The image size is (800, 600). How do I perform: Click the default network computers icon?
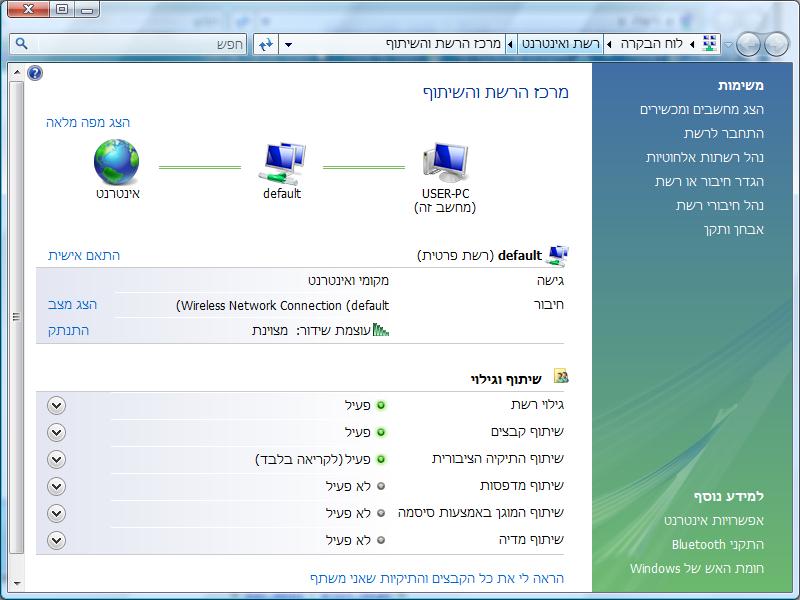pyautogui.click(x=282, y=164)
